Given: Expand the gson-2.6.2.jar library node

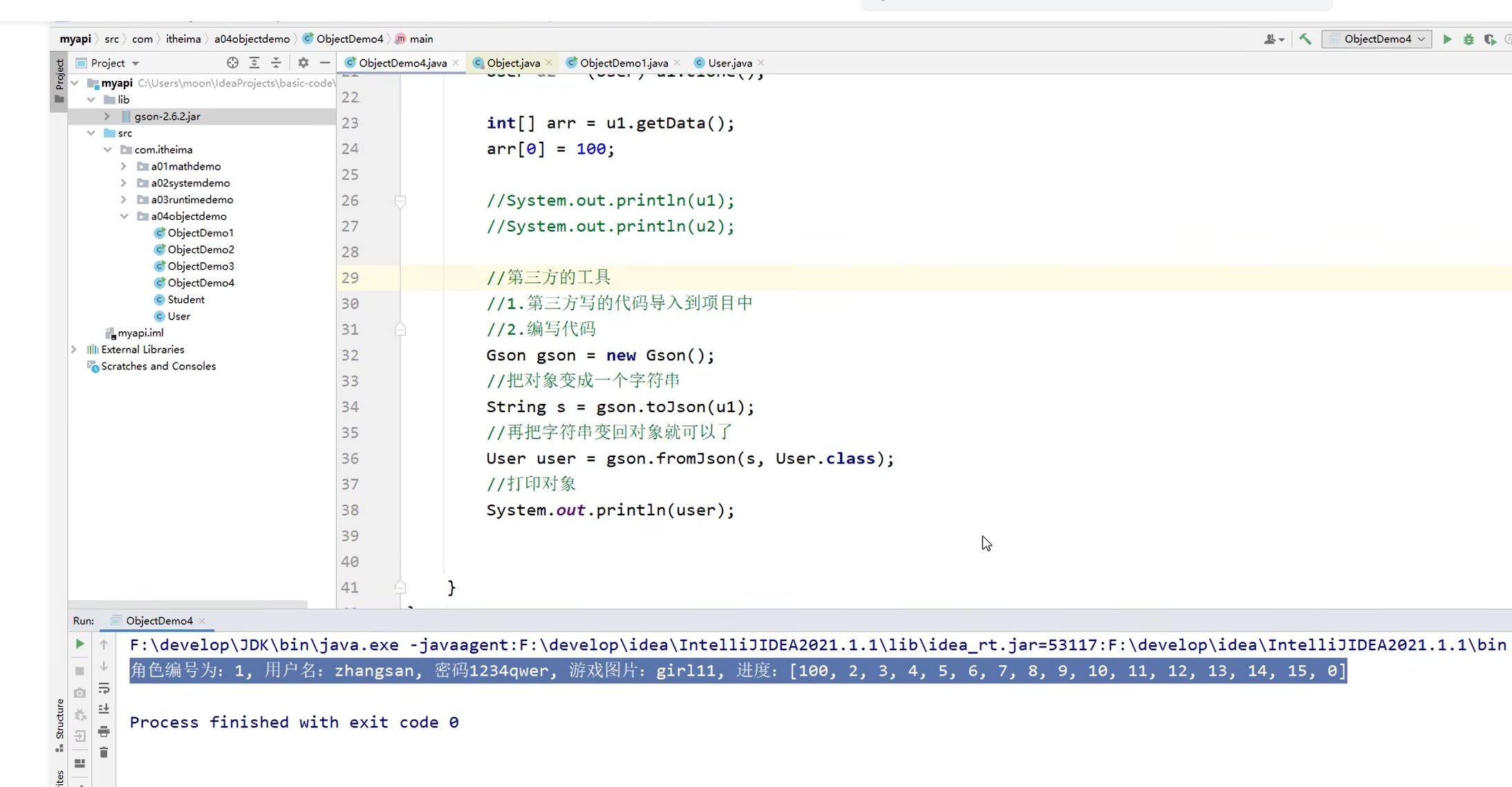Looking at the screenshot, I should pyautogui.click(x=107, y=116).
